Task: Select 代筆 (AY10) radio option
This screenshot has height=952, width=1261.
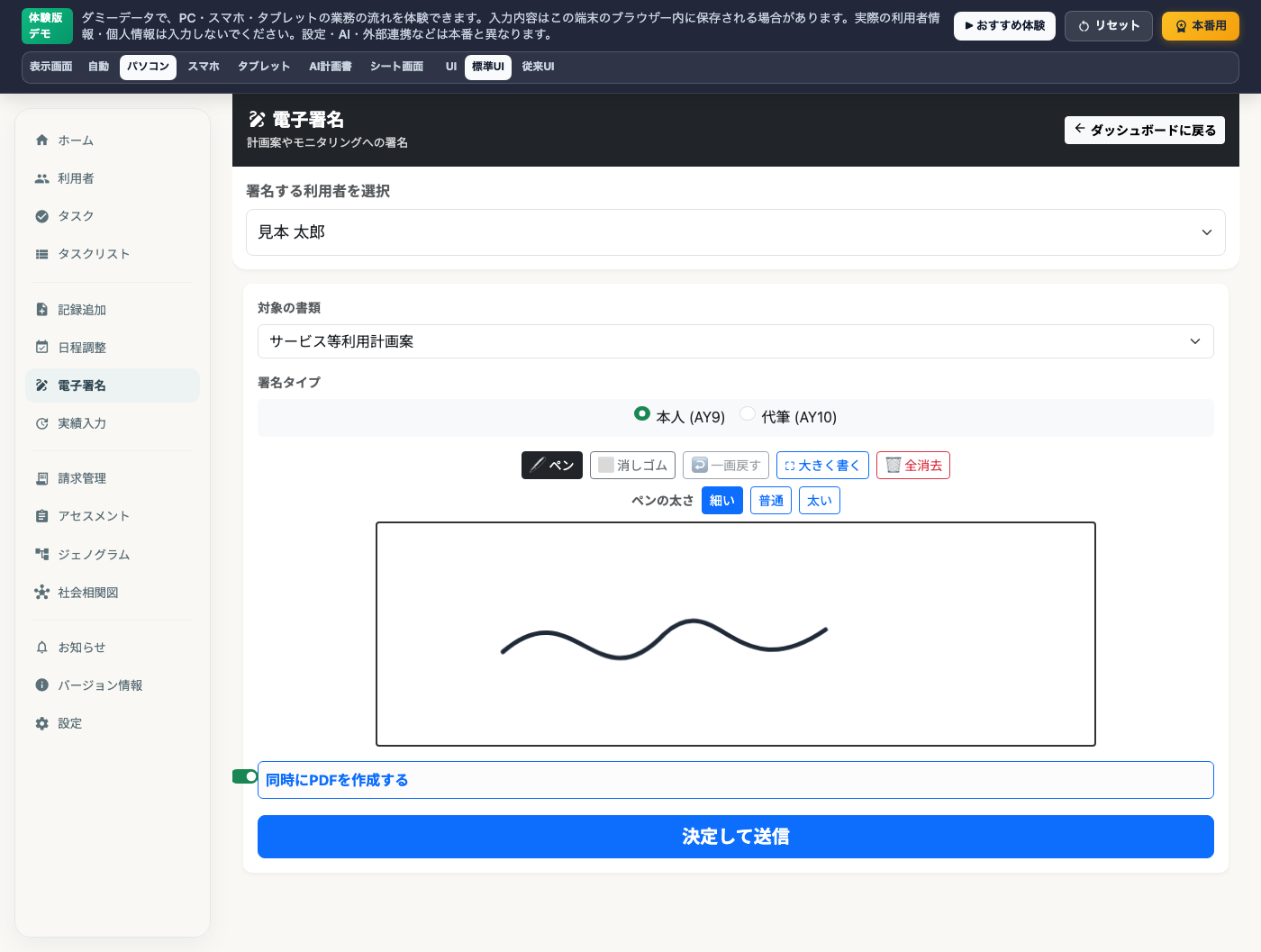Action: [748, 413]
